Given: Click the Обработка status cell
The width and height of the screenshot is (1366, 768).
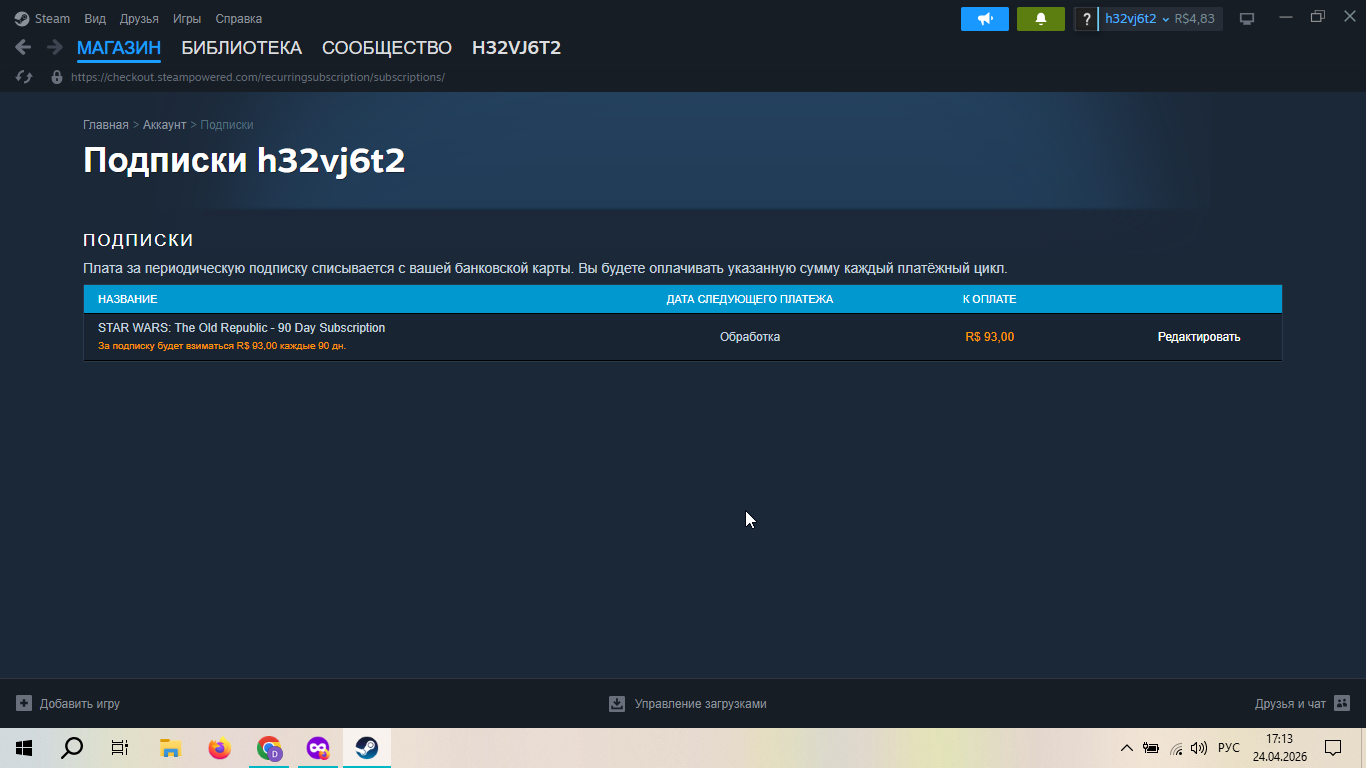Looking at the screenshot, I should pos(750,337).
